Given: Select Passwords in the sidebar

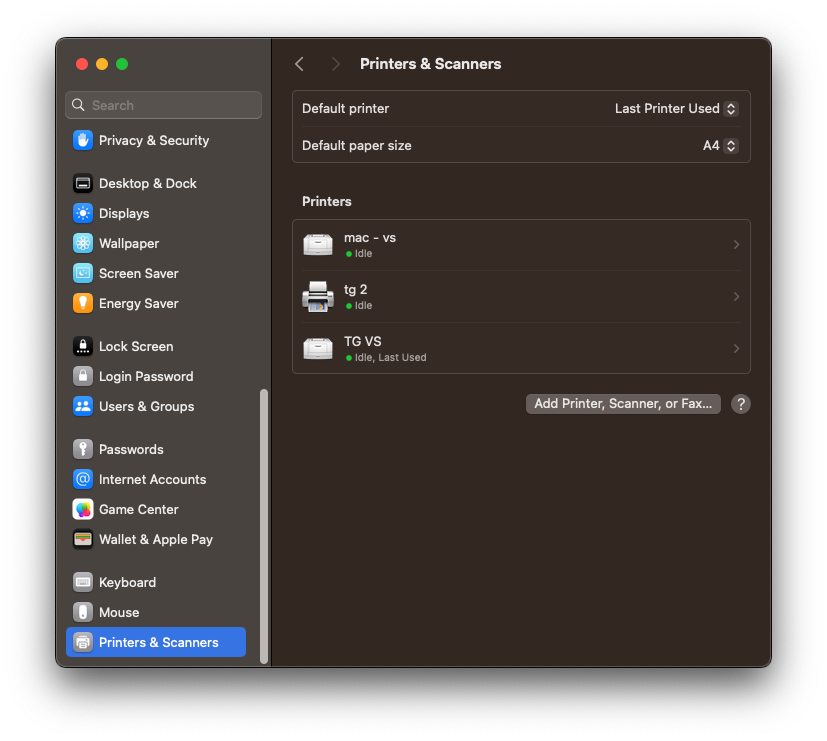Looking at the screenshot, I should pos(156,449).
